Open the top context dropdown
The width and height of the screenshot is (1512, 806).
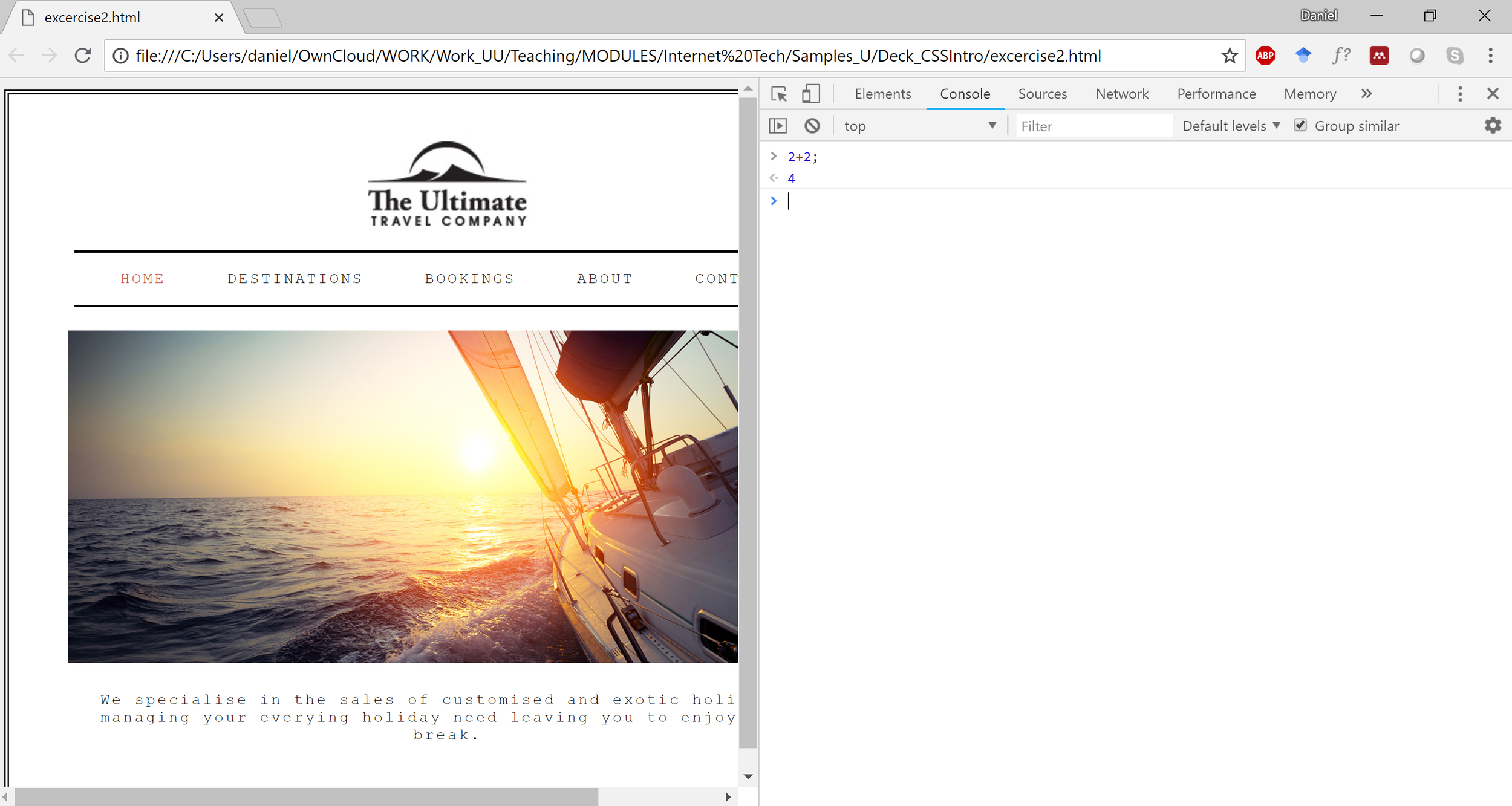[919, 126]
